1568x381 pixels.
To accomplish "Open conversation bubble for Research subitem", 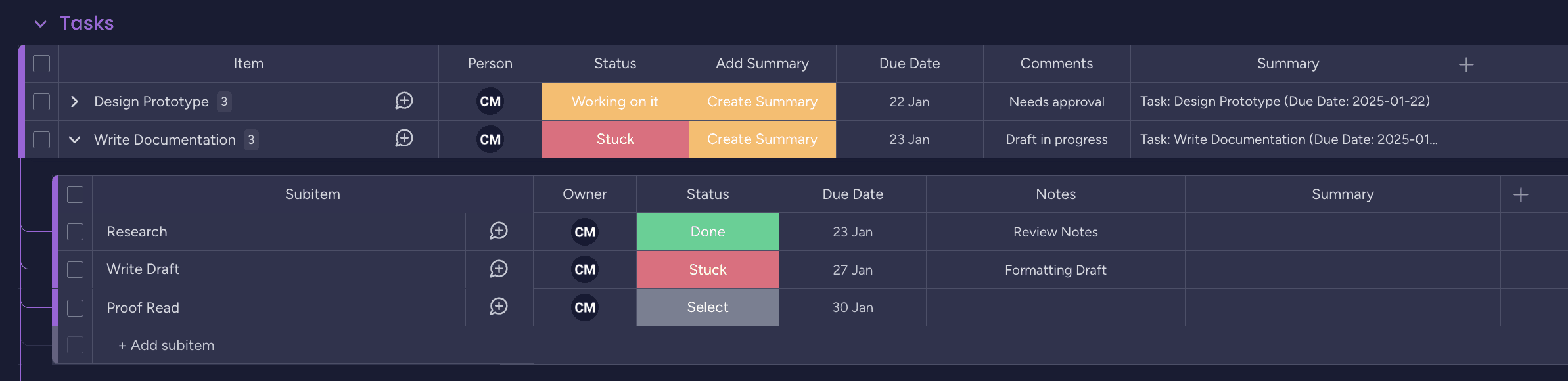I will tap(499, 231).
